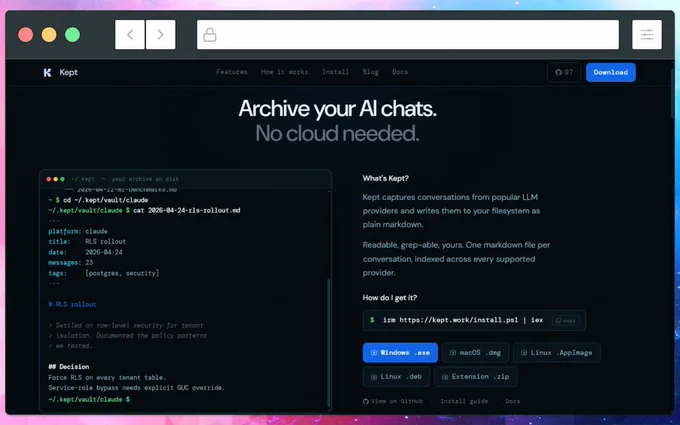
Task: Click the "platform: claude" line
Action: (x=78, y=232)
